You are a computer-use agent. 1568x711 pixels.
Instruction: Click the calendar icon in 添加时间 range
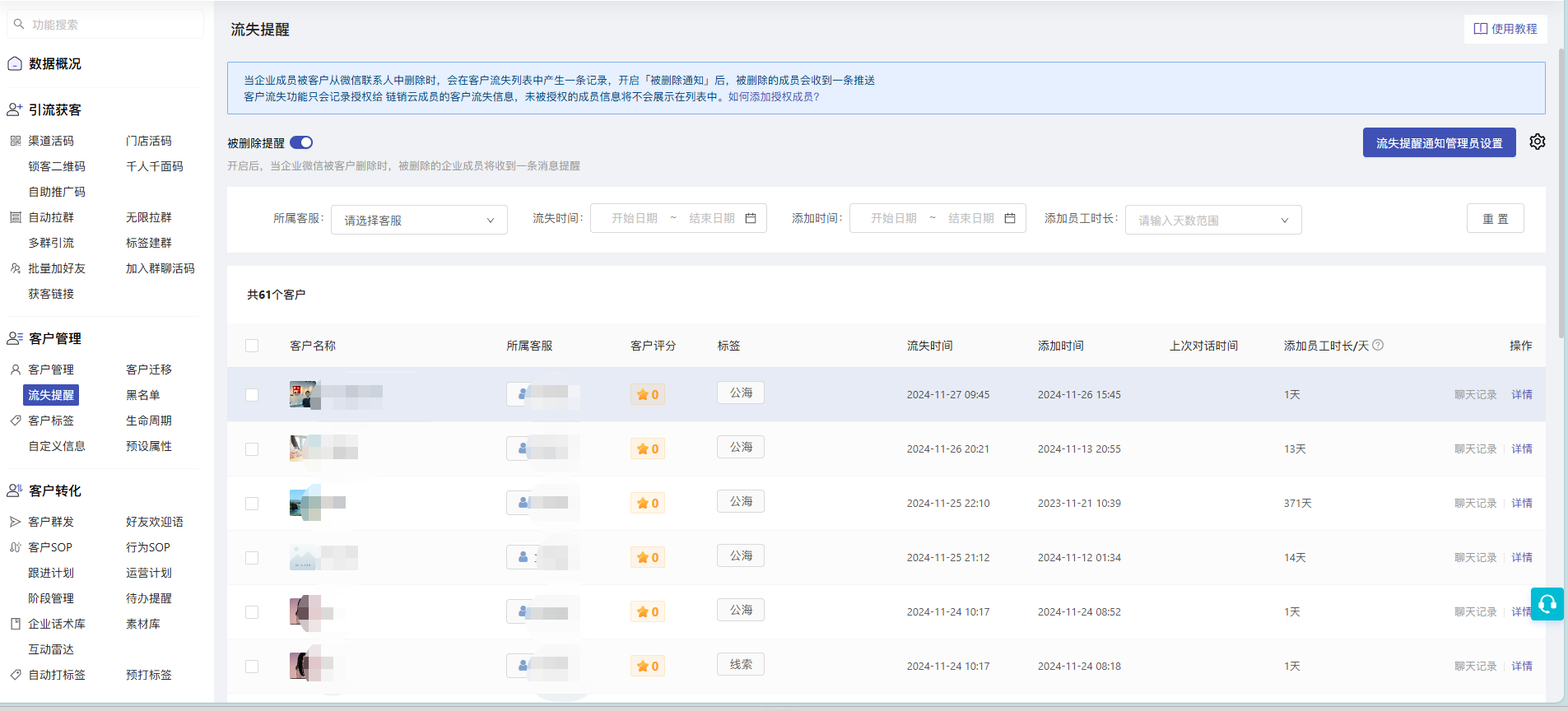(1010, 218)
